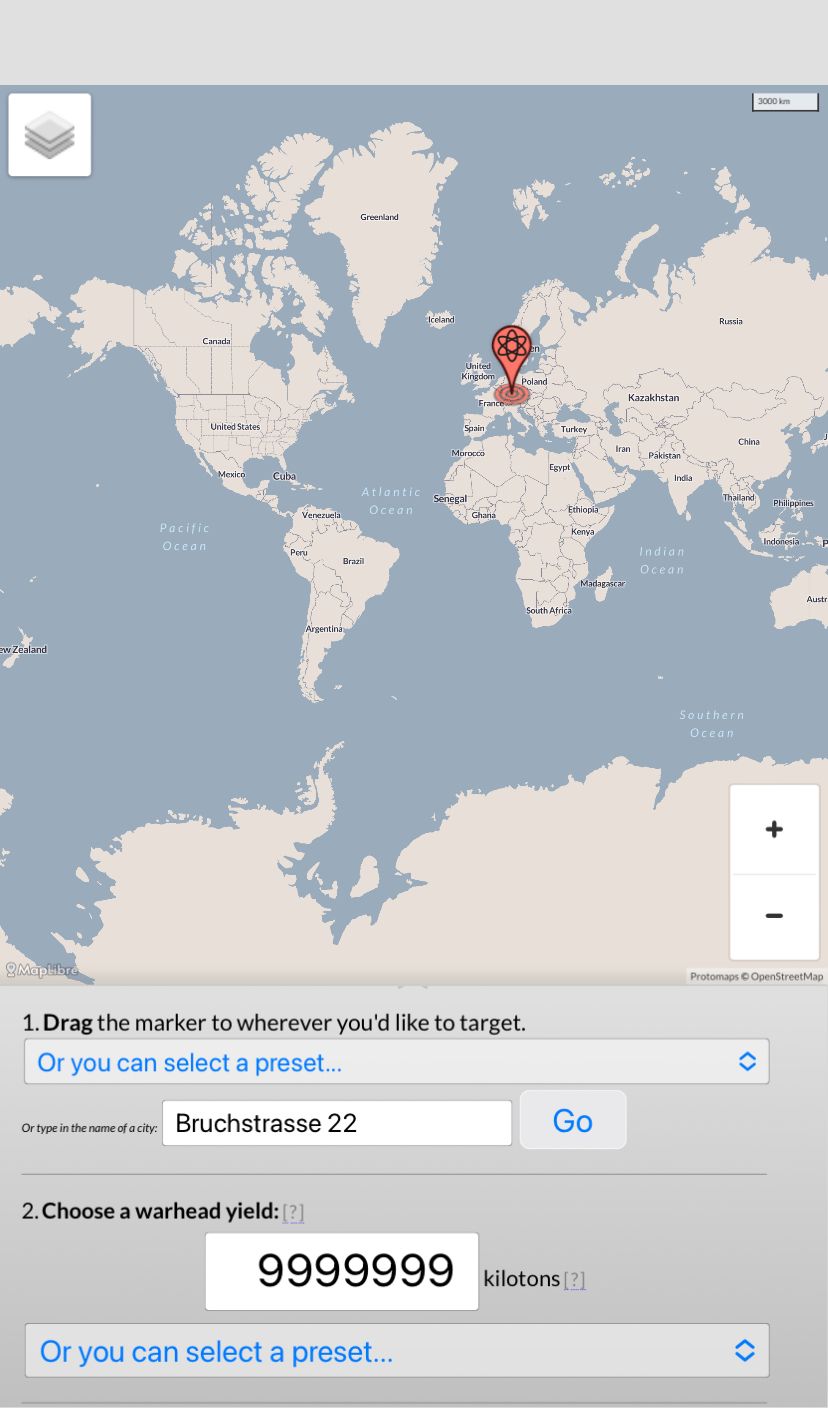This screenshot has height=1408, width=828.
Task: Open the help link next to kilotons
Action: (x=574, y=1280)
